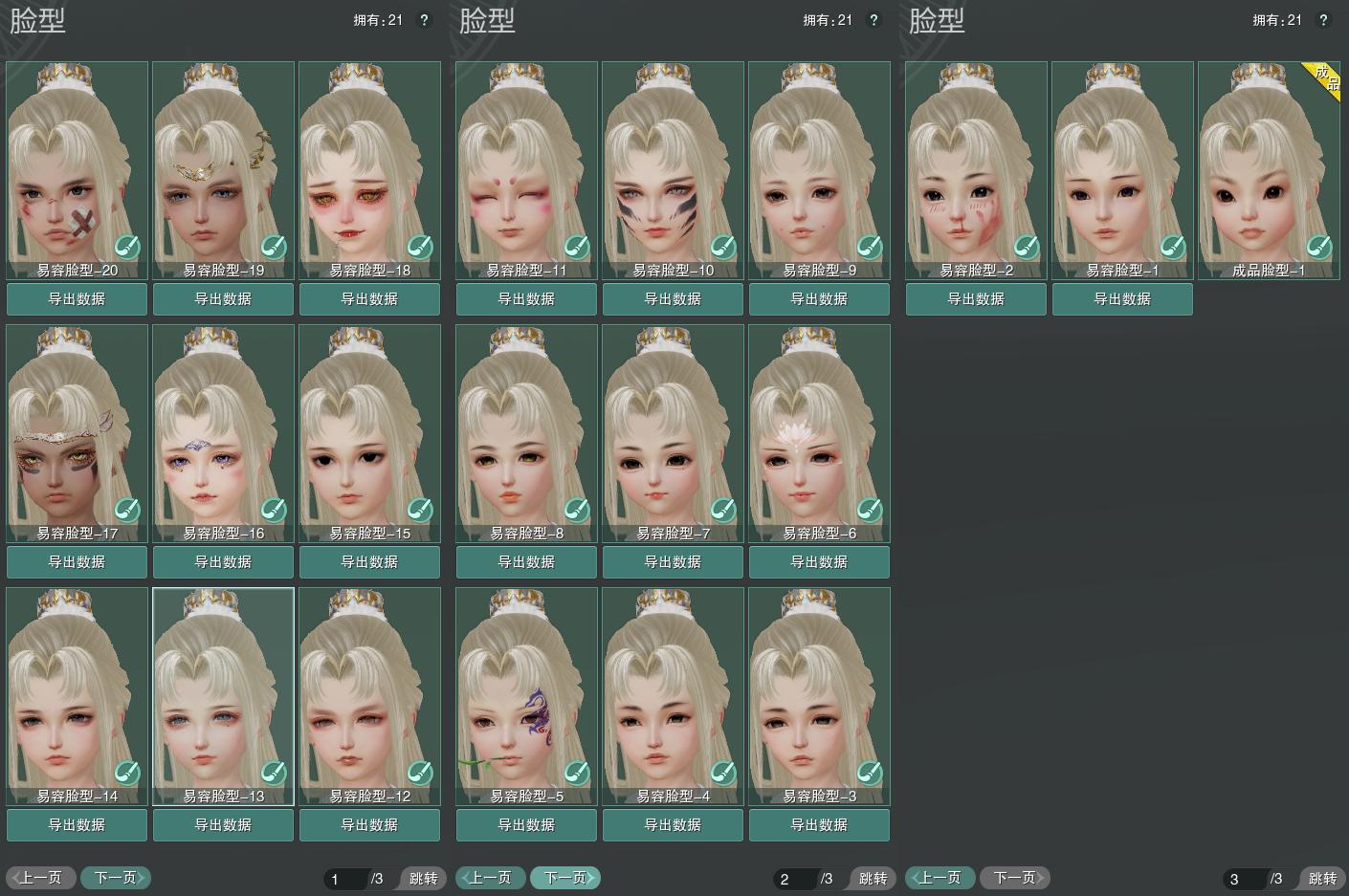
Task: Click the brush edit icon on 易容脸型-3
Action: click(870, 773)
